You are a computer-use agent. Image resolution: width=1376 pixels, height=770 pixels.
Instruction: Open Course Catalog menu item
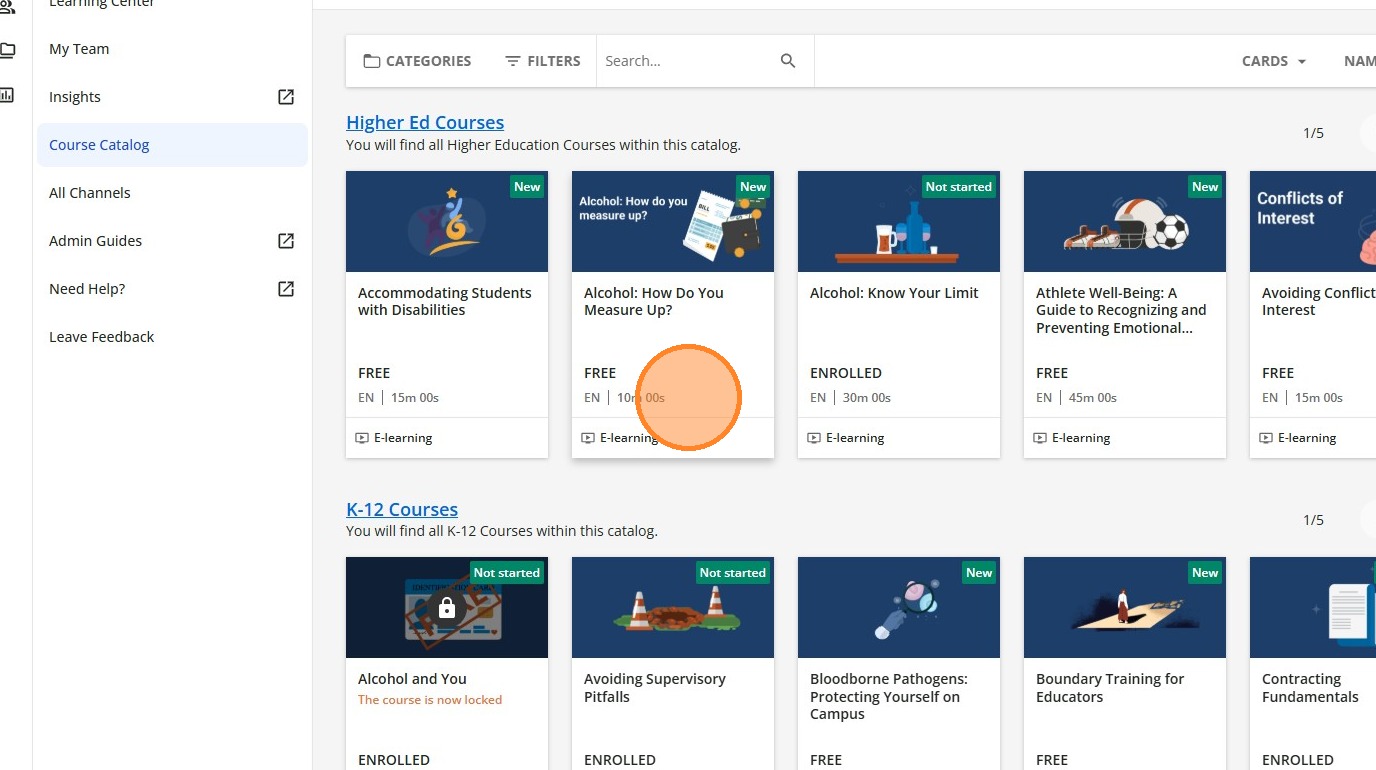pos(172,145)
